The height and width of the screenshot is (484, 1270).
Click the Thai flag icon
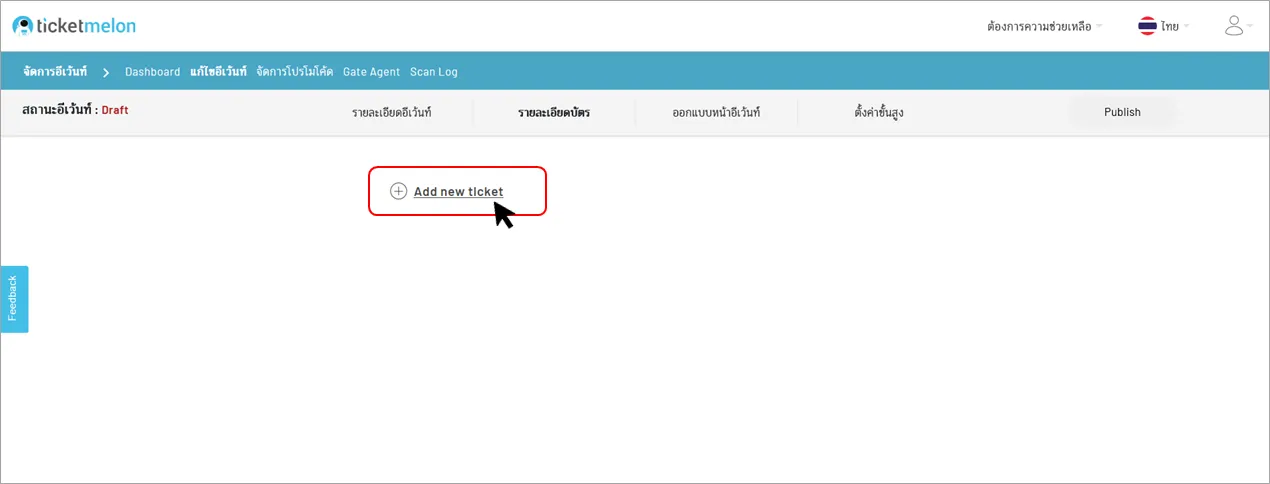(x=1147, y=26)
